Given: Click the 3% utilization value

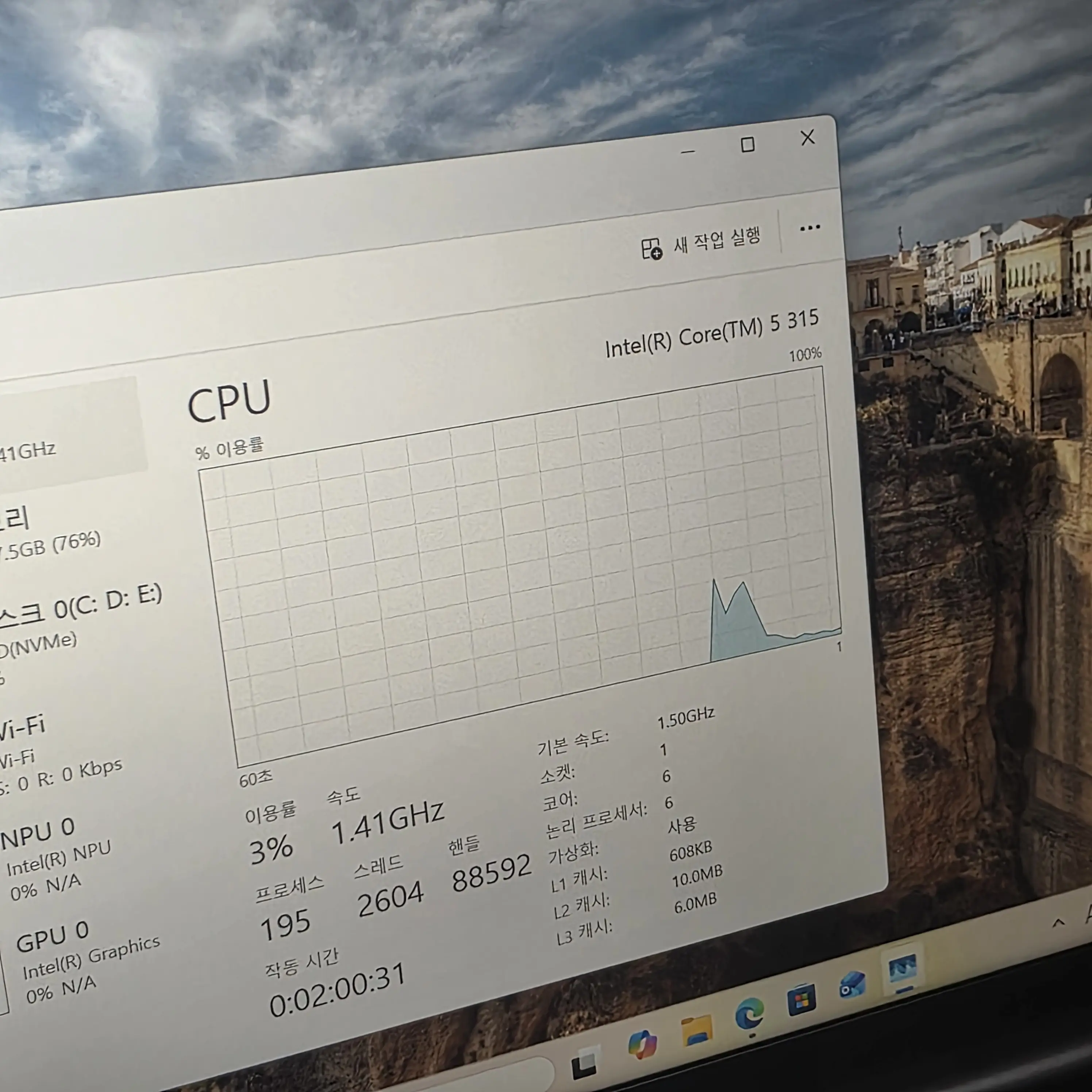Looking at the screenshot, I should click(271, 850).
